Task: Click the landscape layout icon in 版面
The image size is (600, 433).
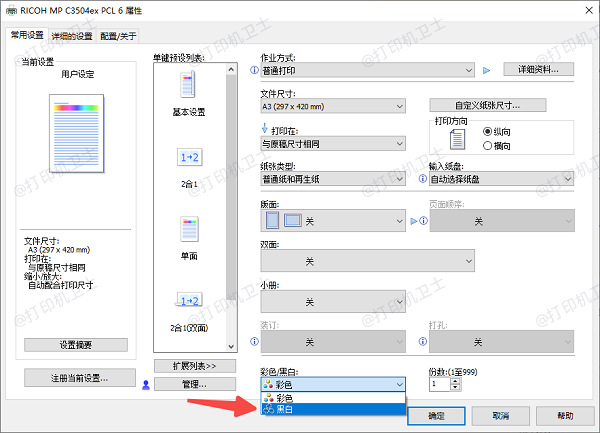Action: 293,220
